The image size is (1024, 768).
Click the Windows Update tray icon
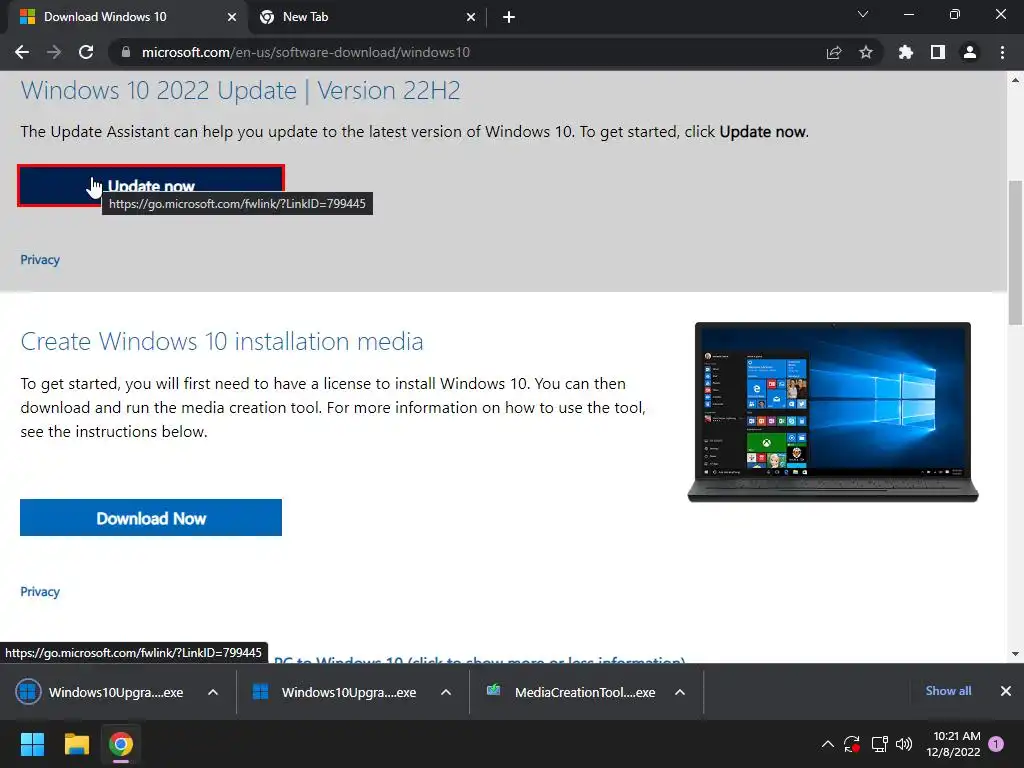[x=852, y=744]
